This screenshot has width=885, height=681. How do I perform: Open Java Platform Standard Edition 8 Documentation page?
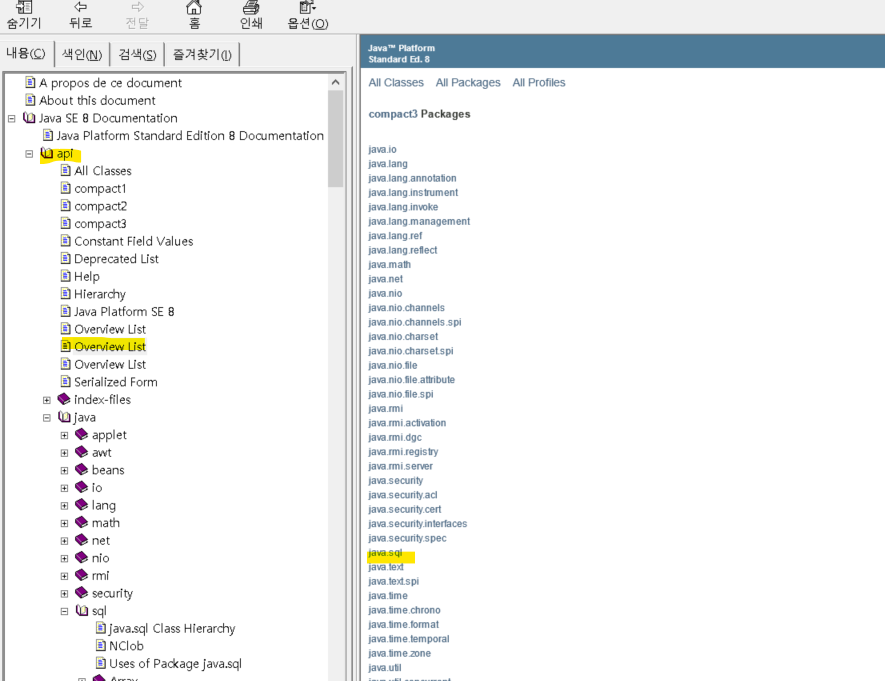click(190, 136)
